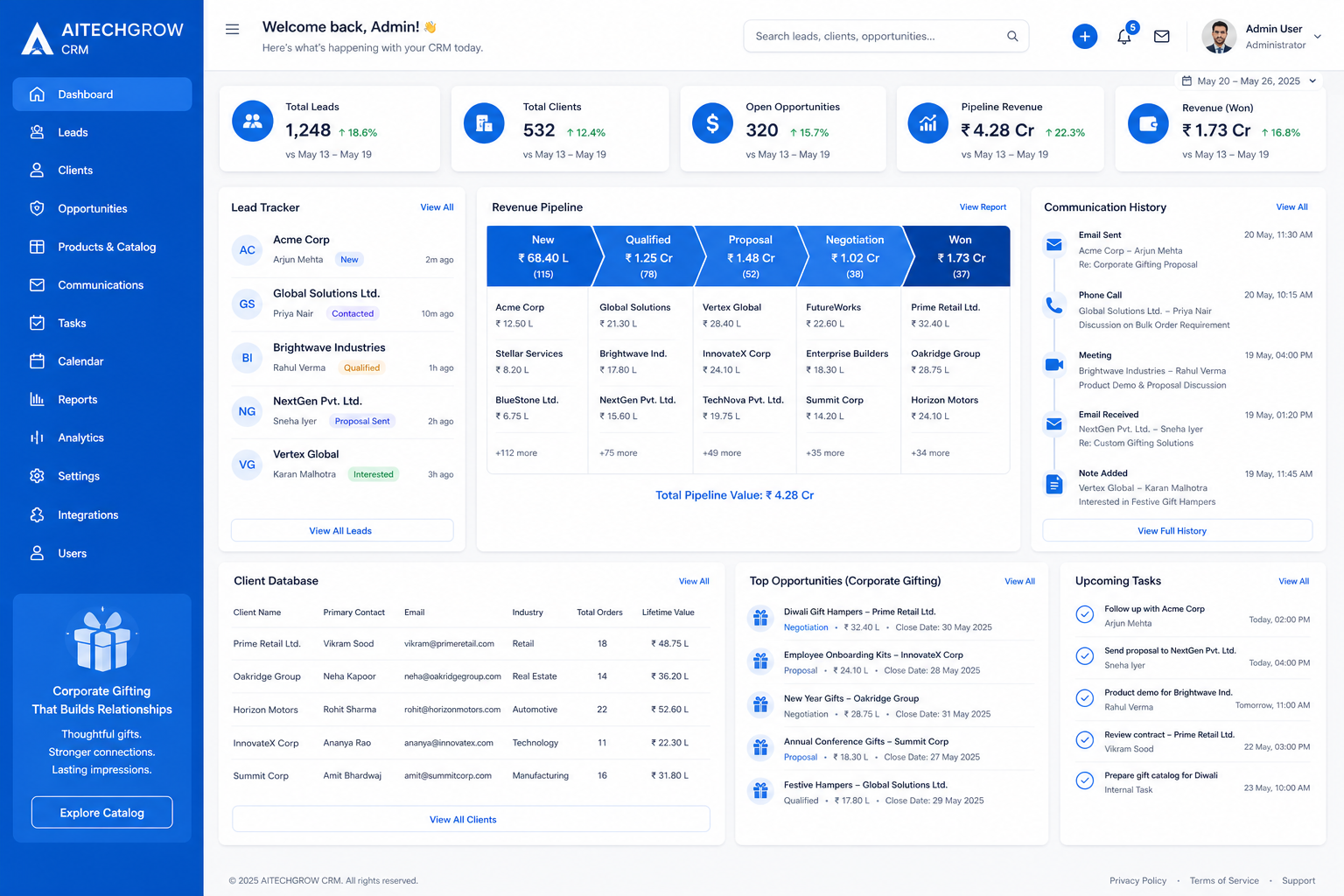Navigate to Analytics in sidebar

[102, 437]
